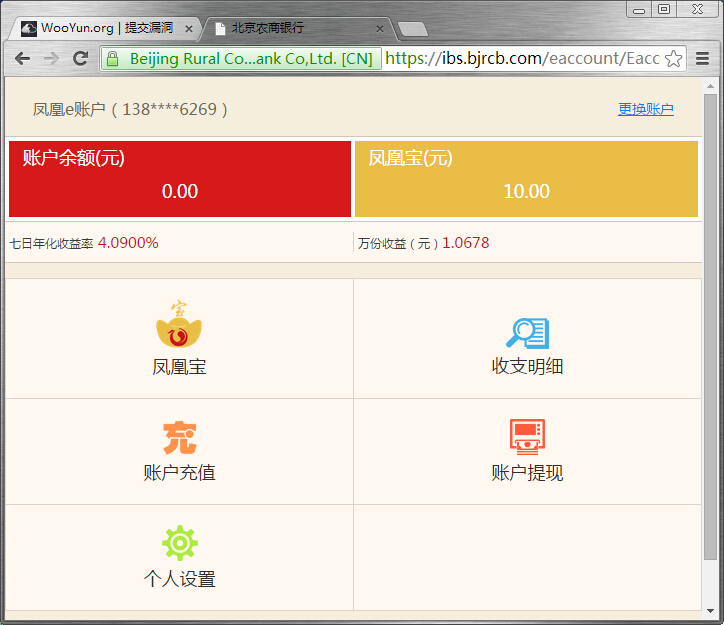Click the 七日年化收益率 label
Image resolution: width=724 pixels, height=625 pixels.
coord(51,243)
